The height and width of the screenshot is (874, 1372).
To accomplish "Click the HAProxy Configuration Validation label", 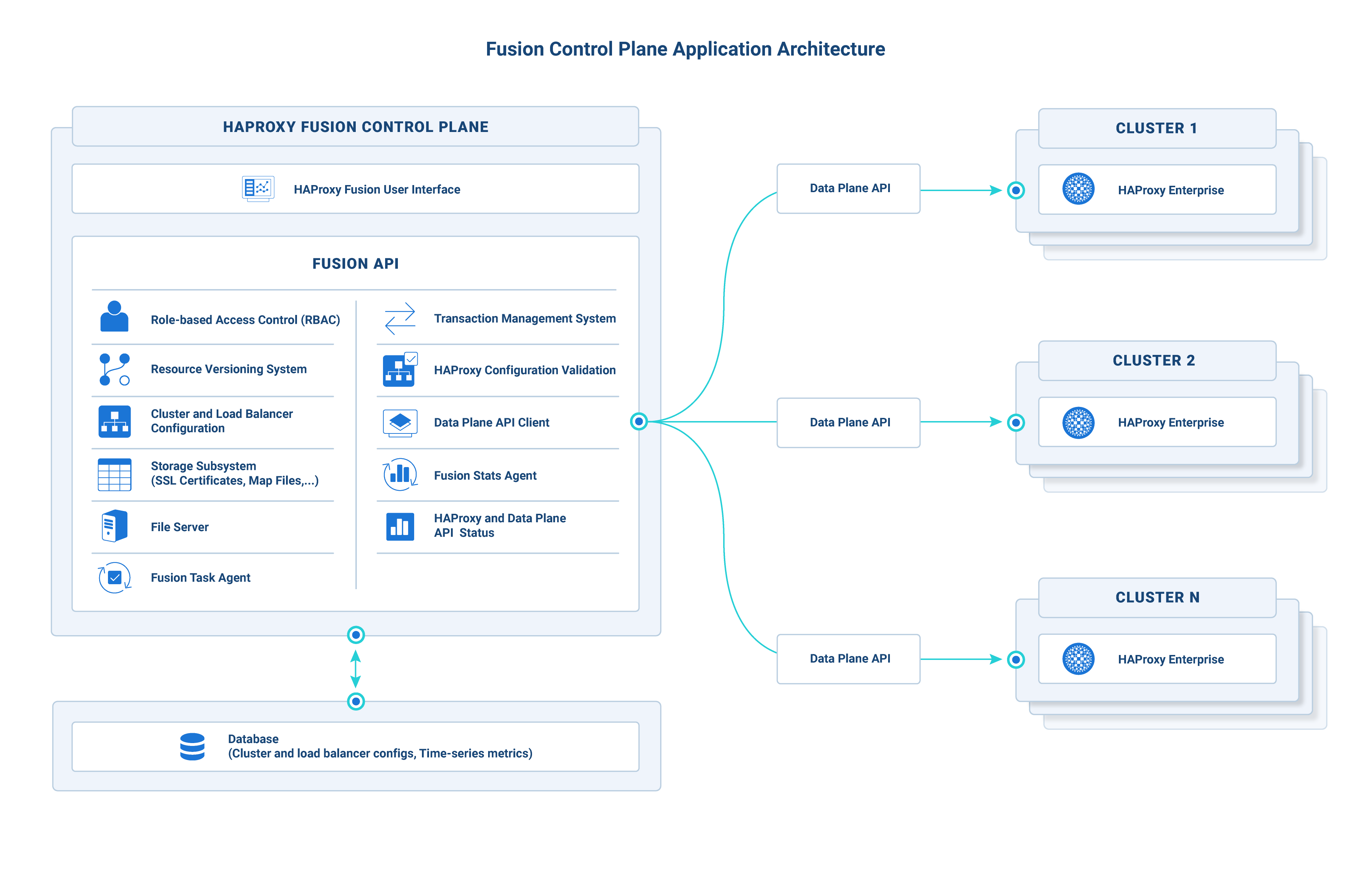I will coord(525,370).
